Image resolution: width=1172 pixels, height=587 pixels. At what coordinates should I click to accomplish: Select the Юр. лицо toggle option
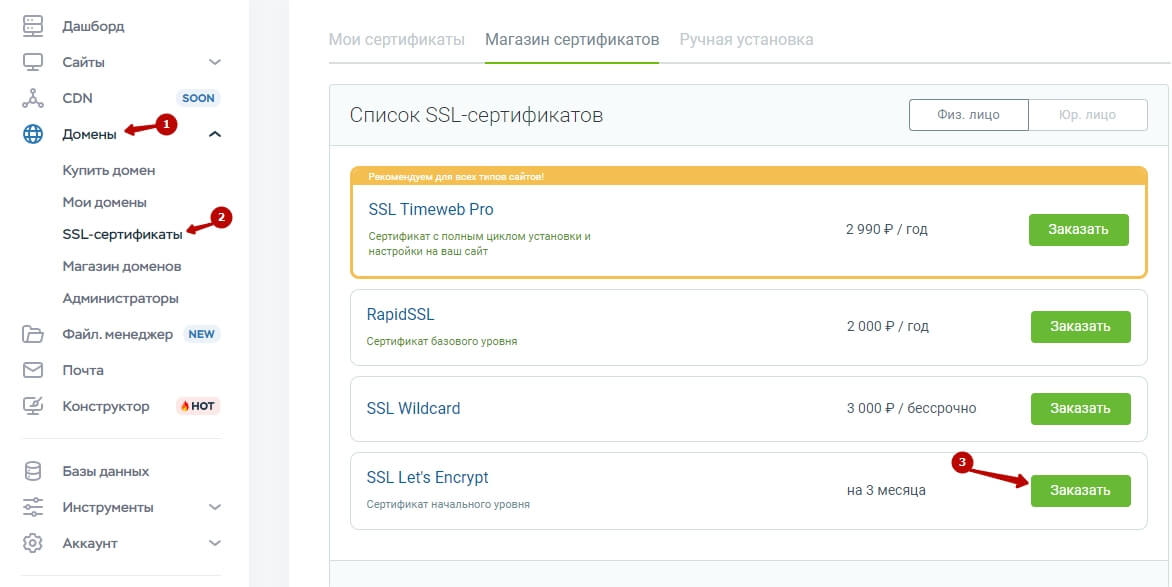[1088, 115]
